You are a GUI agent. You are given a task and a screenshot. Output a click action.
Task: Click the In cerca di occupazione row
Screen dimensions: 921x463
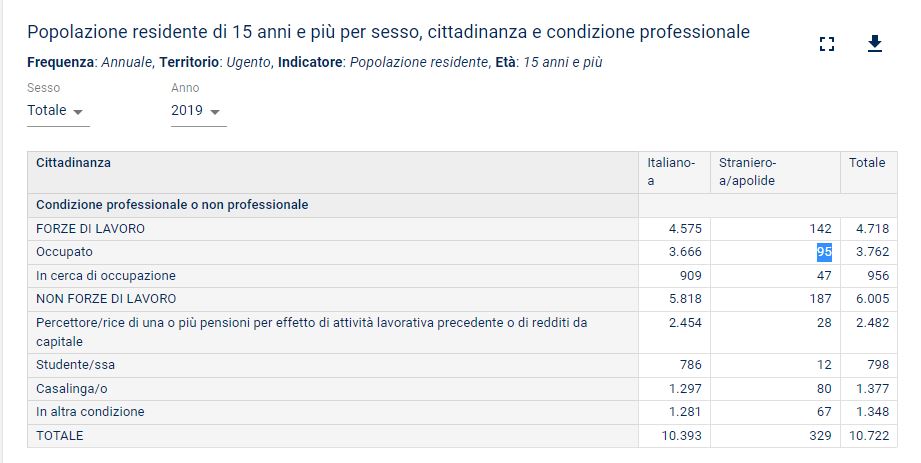[x=462, y=276]
